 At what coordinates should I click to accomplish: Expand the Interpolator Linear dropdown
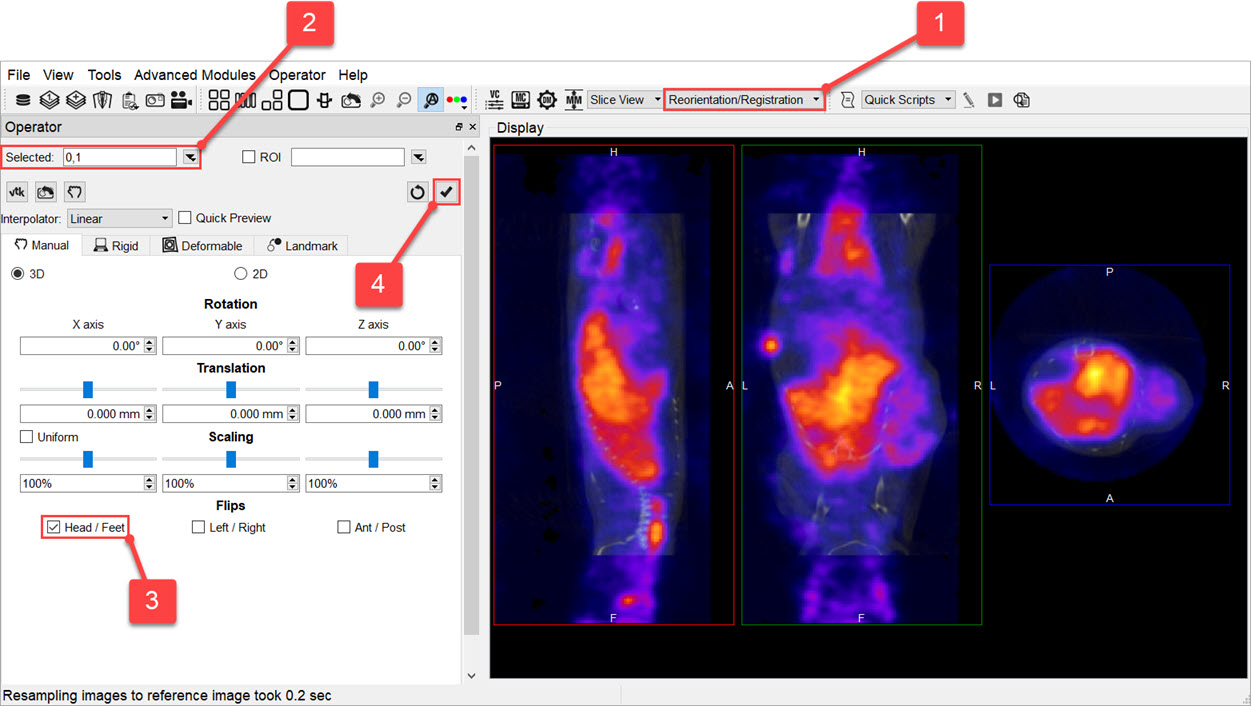coord(120,218)
